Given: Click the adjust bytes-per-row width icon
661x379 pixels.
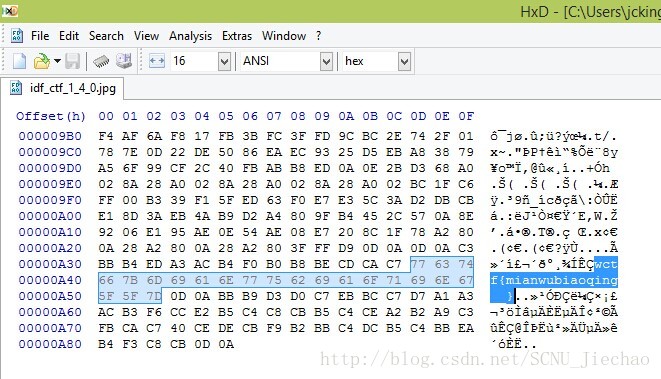Looking at the screenshot, I should 157,61.
